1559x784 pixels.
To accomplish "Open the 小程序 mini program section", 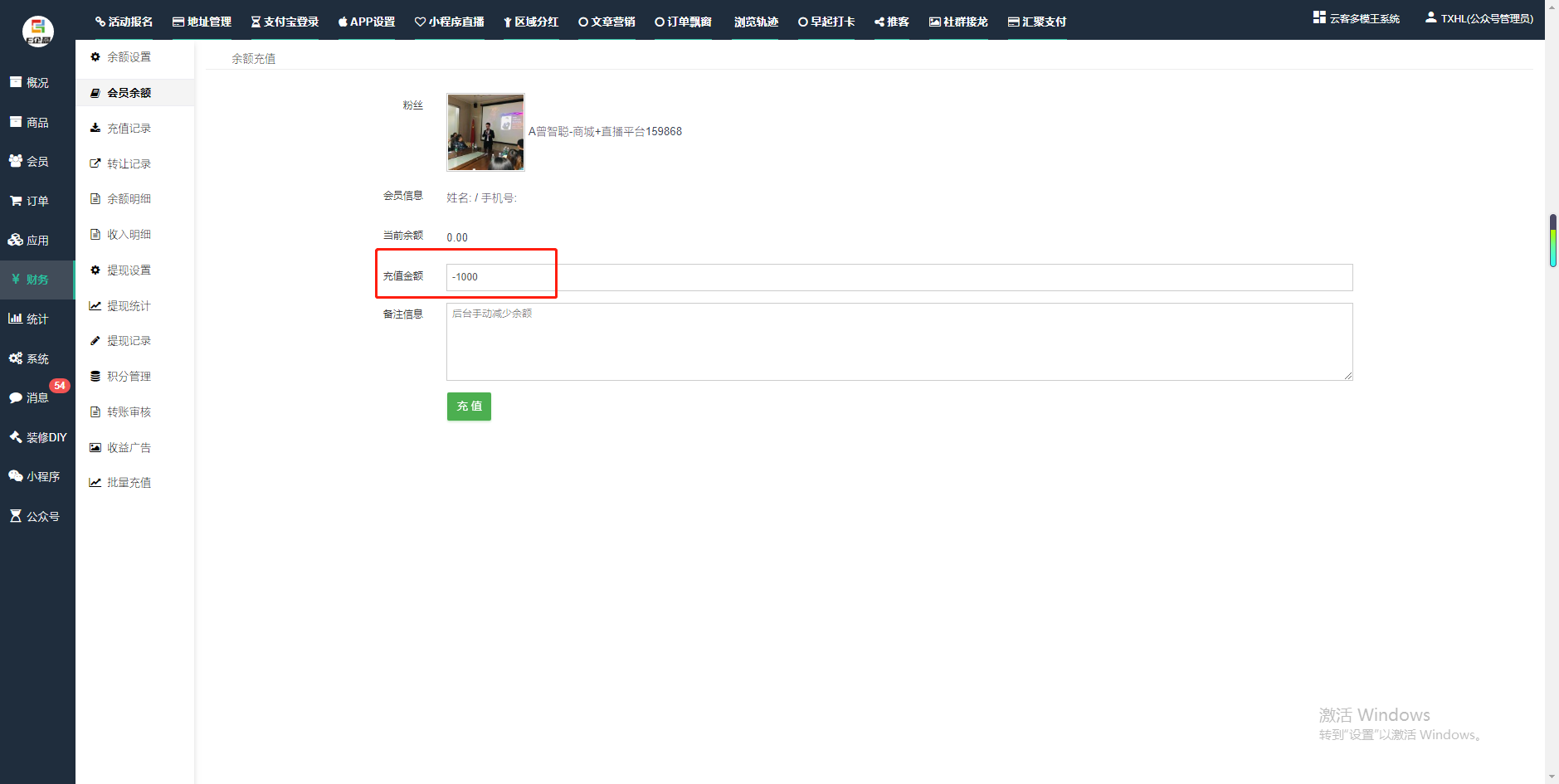I will click(37, 477).
